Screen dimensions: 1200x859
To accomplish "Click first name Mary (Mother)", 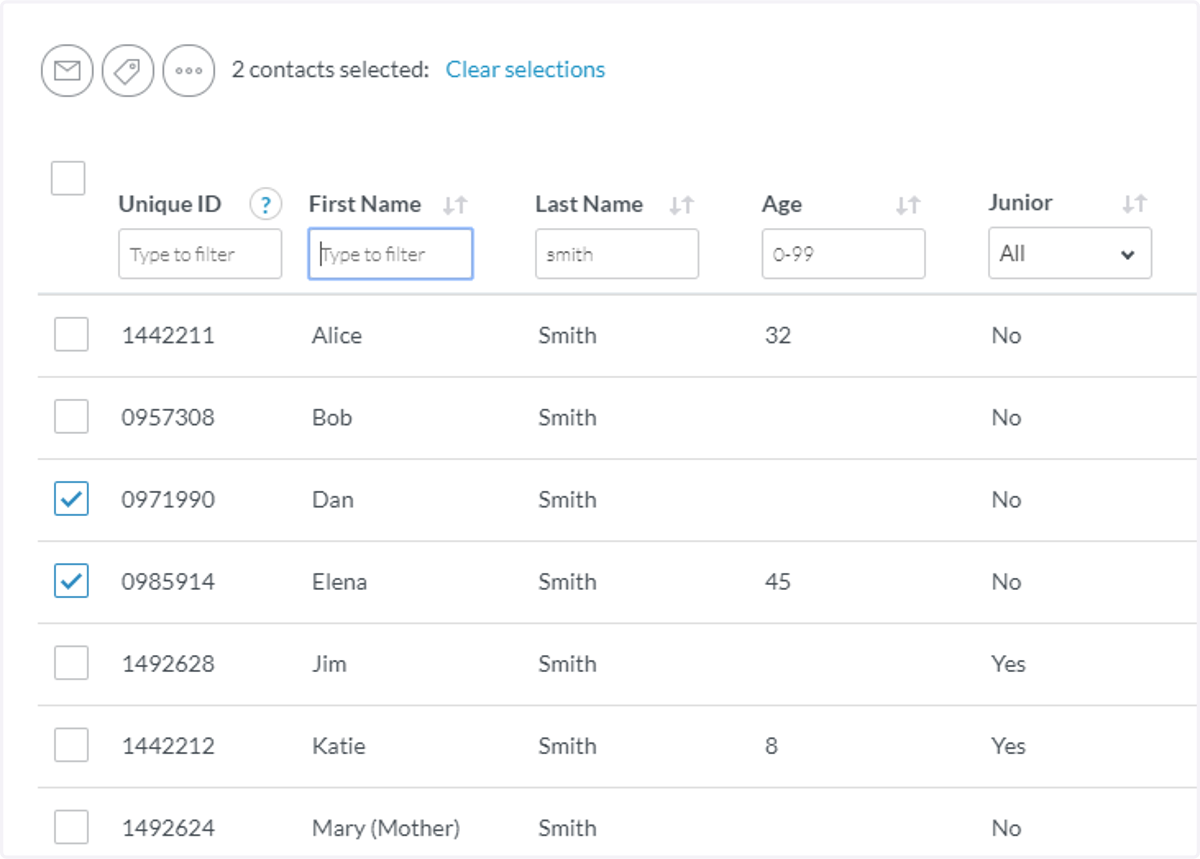I will (386, 828).
